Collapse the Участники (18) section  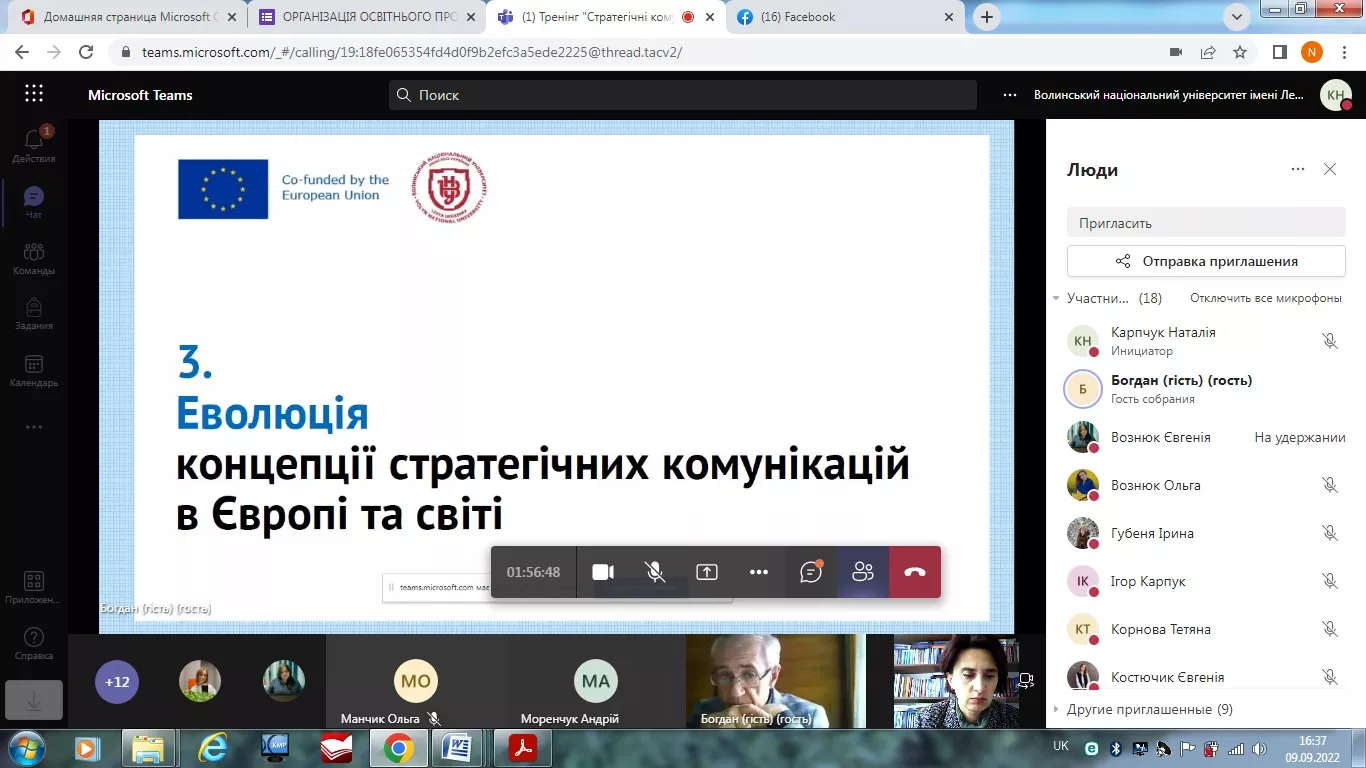[x=1056, y=298]
